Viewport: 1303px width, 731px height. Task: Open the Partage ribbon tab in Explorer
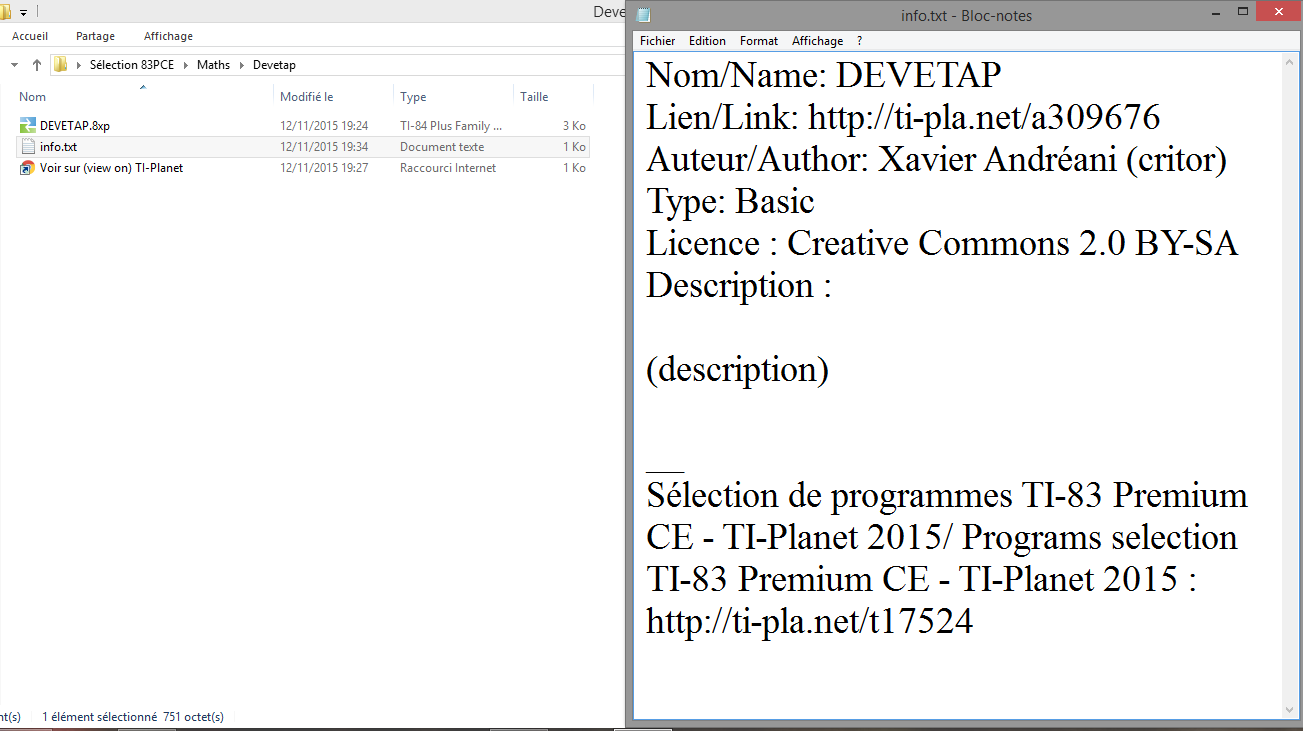click(x=95, y=36)
